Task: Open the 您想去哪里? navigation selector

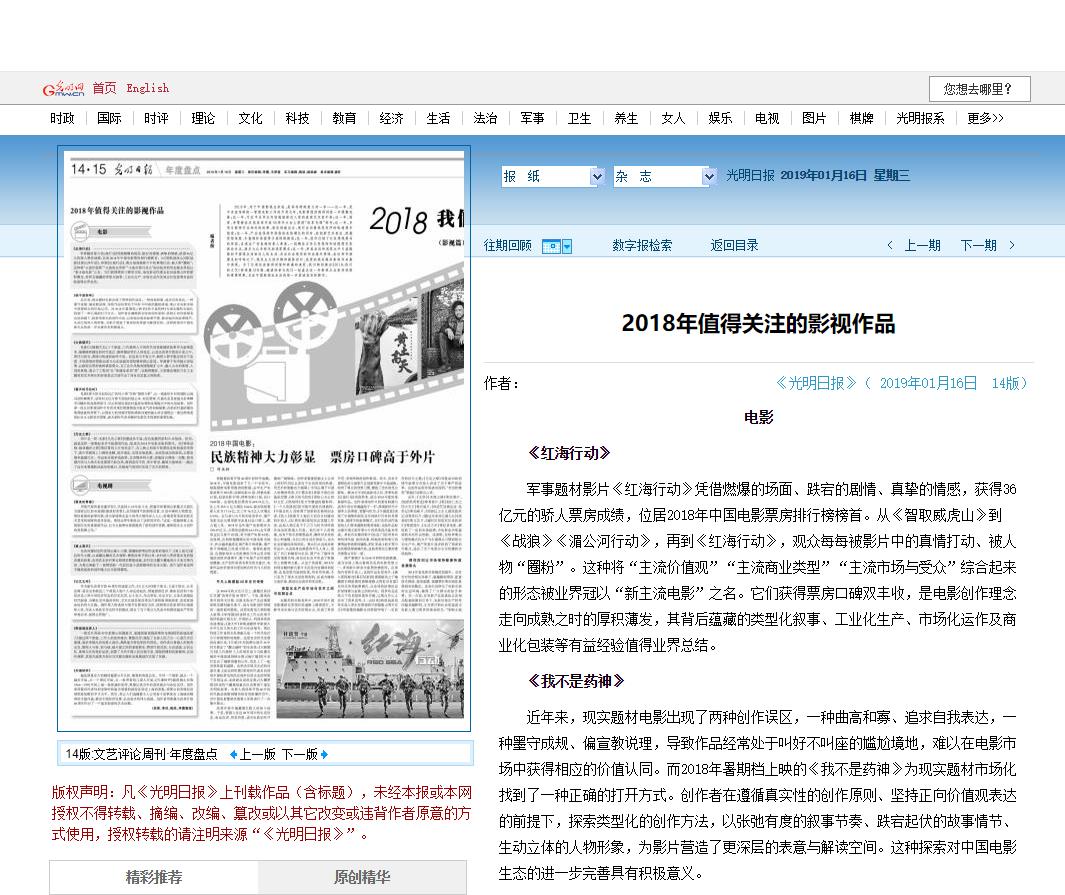Action: pyautogui.click(x=979, y=89)
